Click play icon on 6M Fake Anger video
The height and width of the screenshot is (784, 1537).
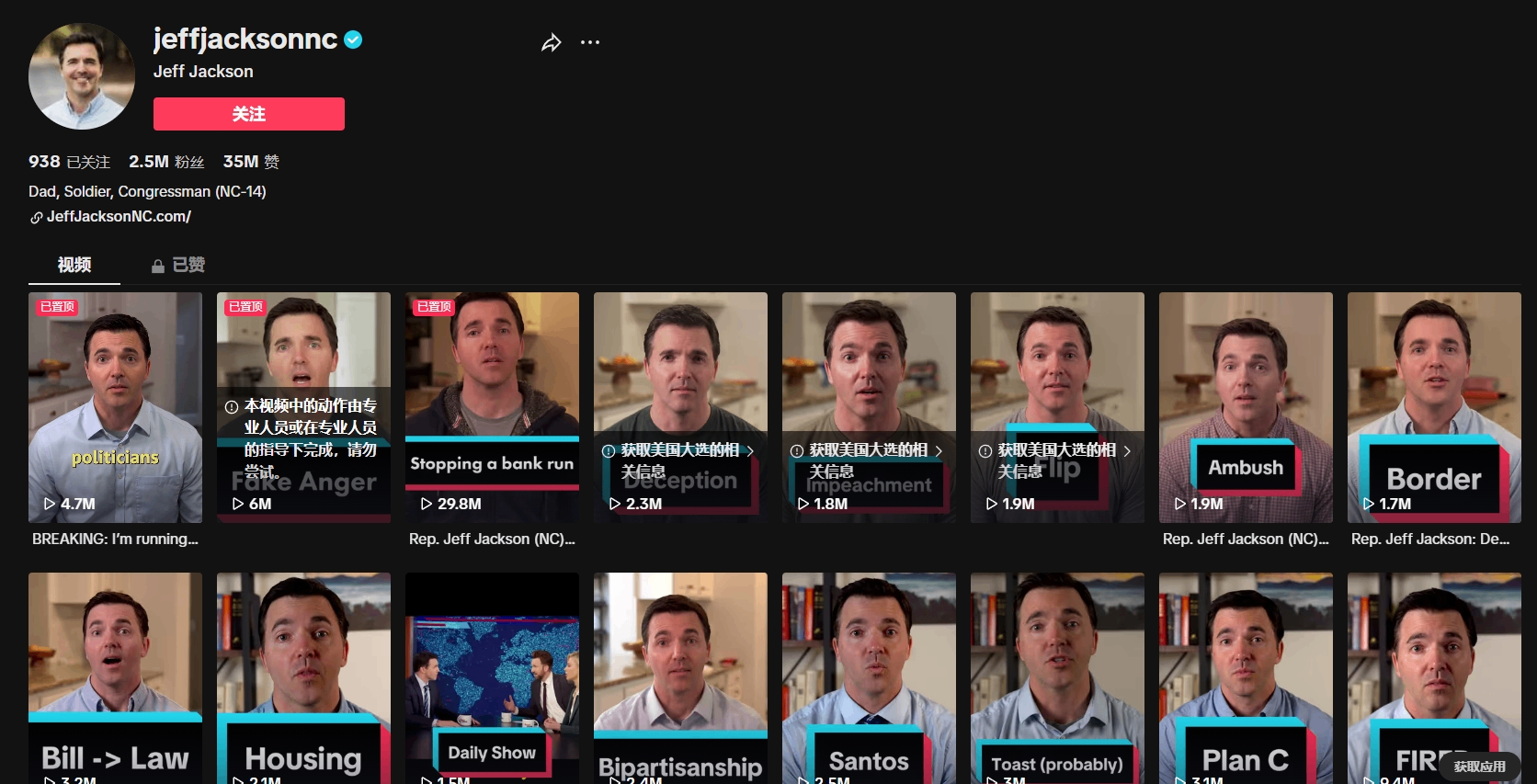(x=238, y=504)
